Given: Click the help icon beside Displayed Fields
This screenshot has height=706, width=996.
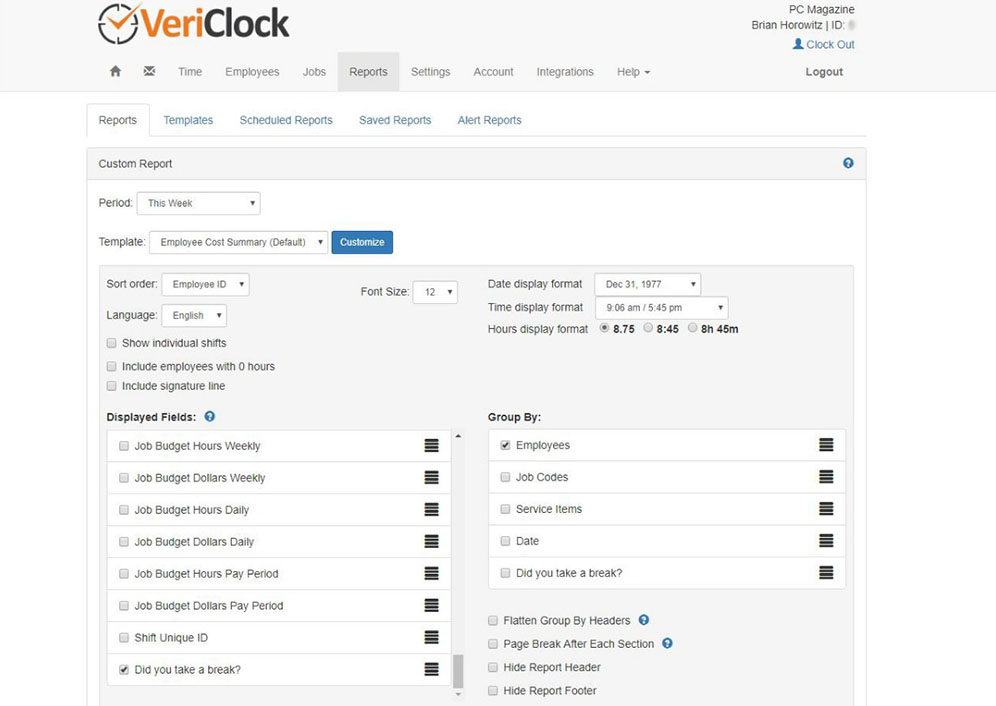Looking at the screenshot, I should point(210,417).
